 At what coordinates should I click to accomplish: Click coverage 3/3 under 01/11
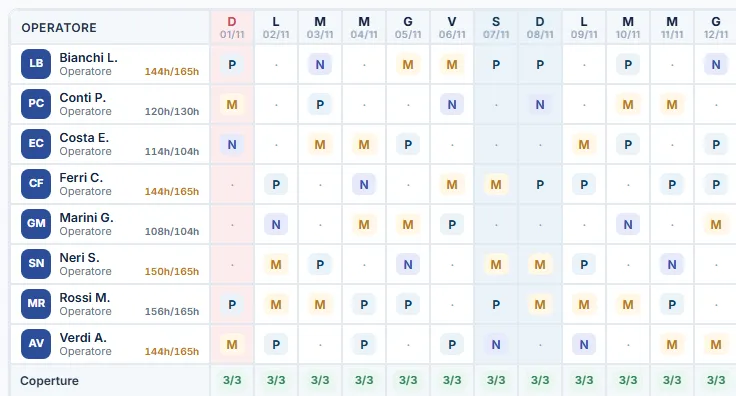[232, 380]
